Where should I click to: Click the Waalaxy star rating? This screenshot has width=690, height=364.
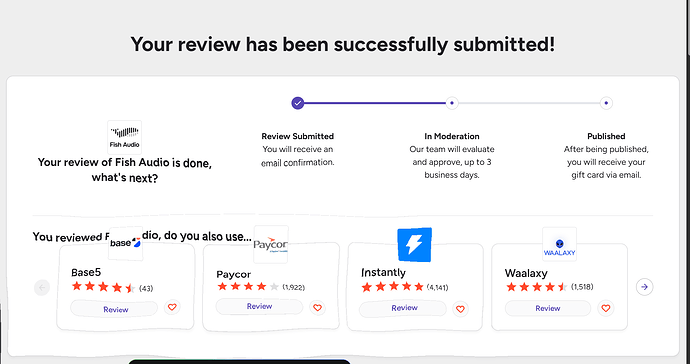point(536,287)
